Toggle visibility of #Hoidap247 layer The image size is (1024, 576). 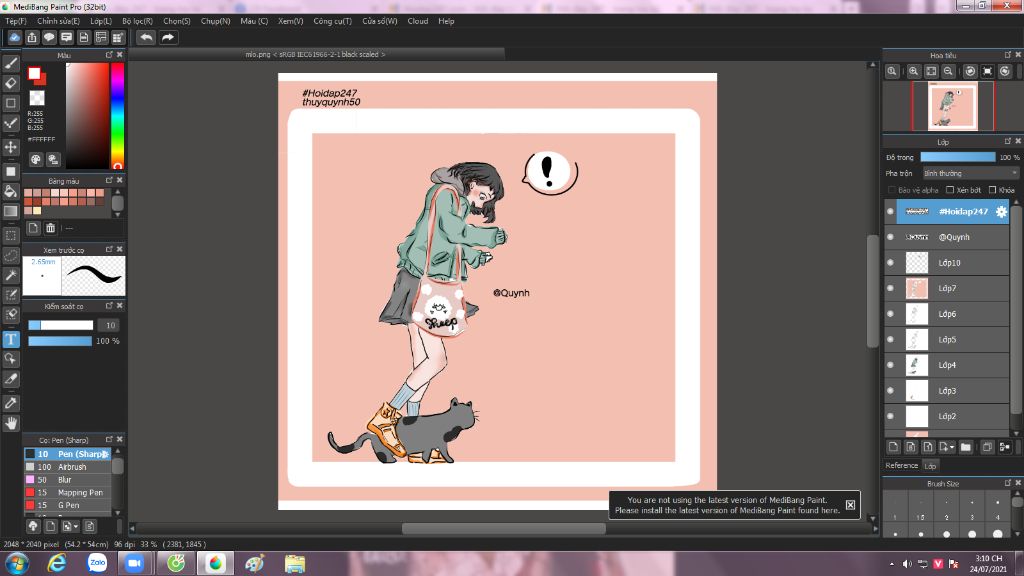coord(890,212)
